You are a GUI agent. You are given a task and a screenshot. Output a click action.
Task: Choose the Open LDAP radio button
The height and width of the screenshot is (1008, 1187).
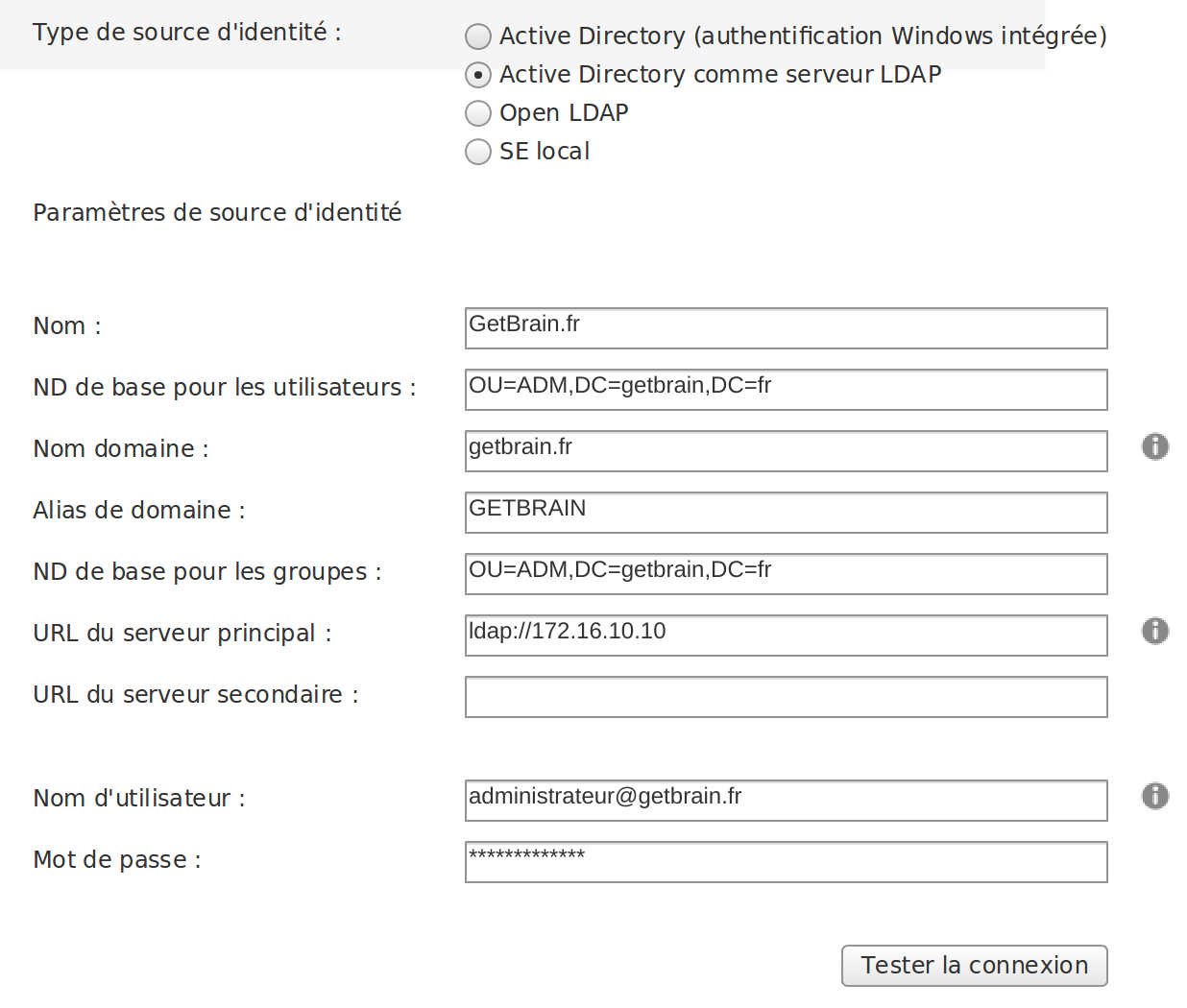click(478, 113)
